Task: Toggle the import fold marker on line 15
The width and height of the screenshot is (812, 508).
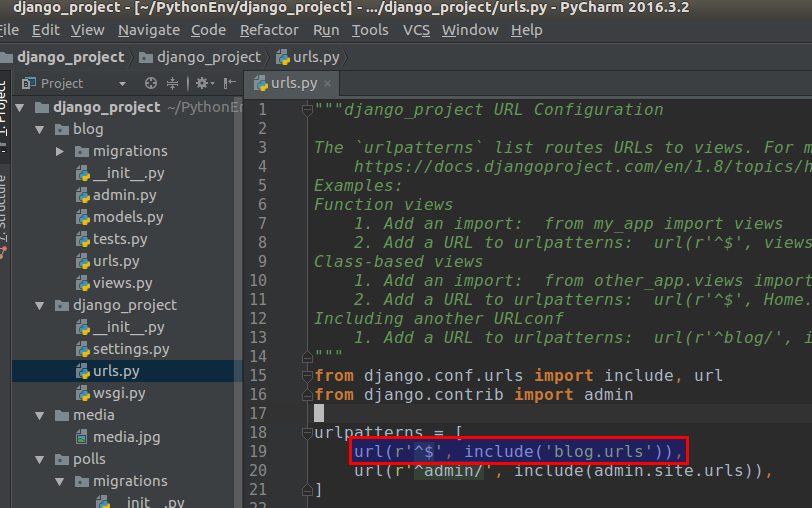Action: pos(307,375)
